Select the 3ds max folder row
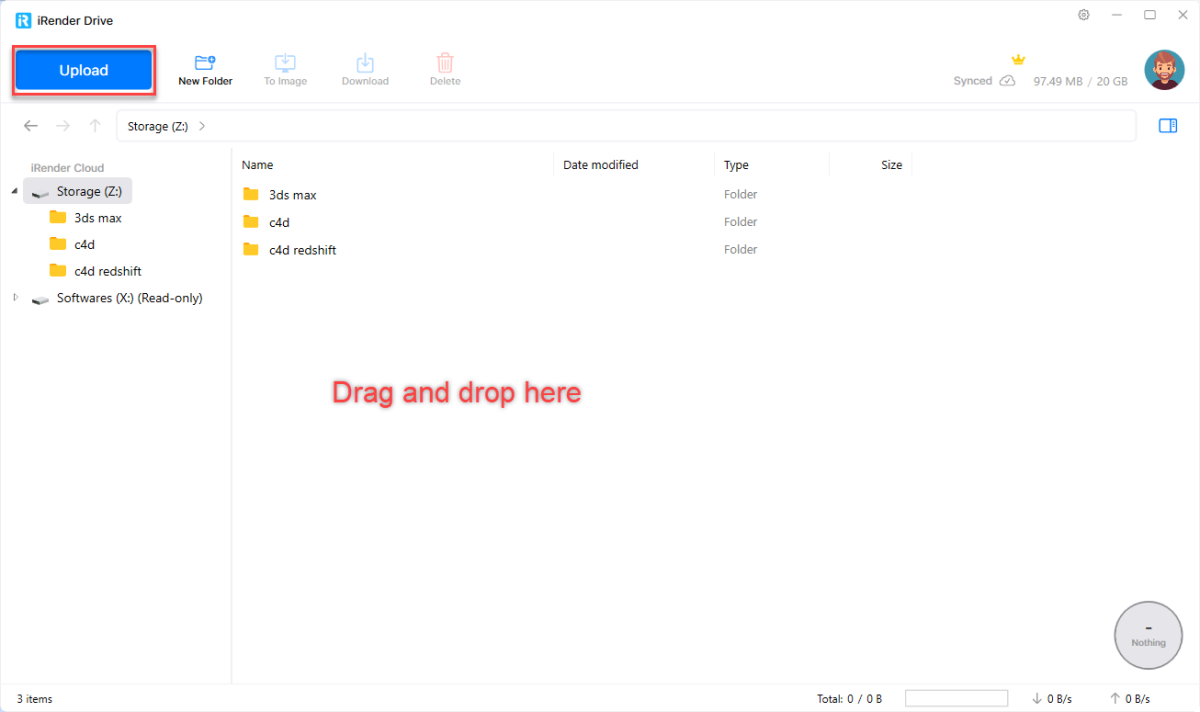 292,195
